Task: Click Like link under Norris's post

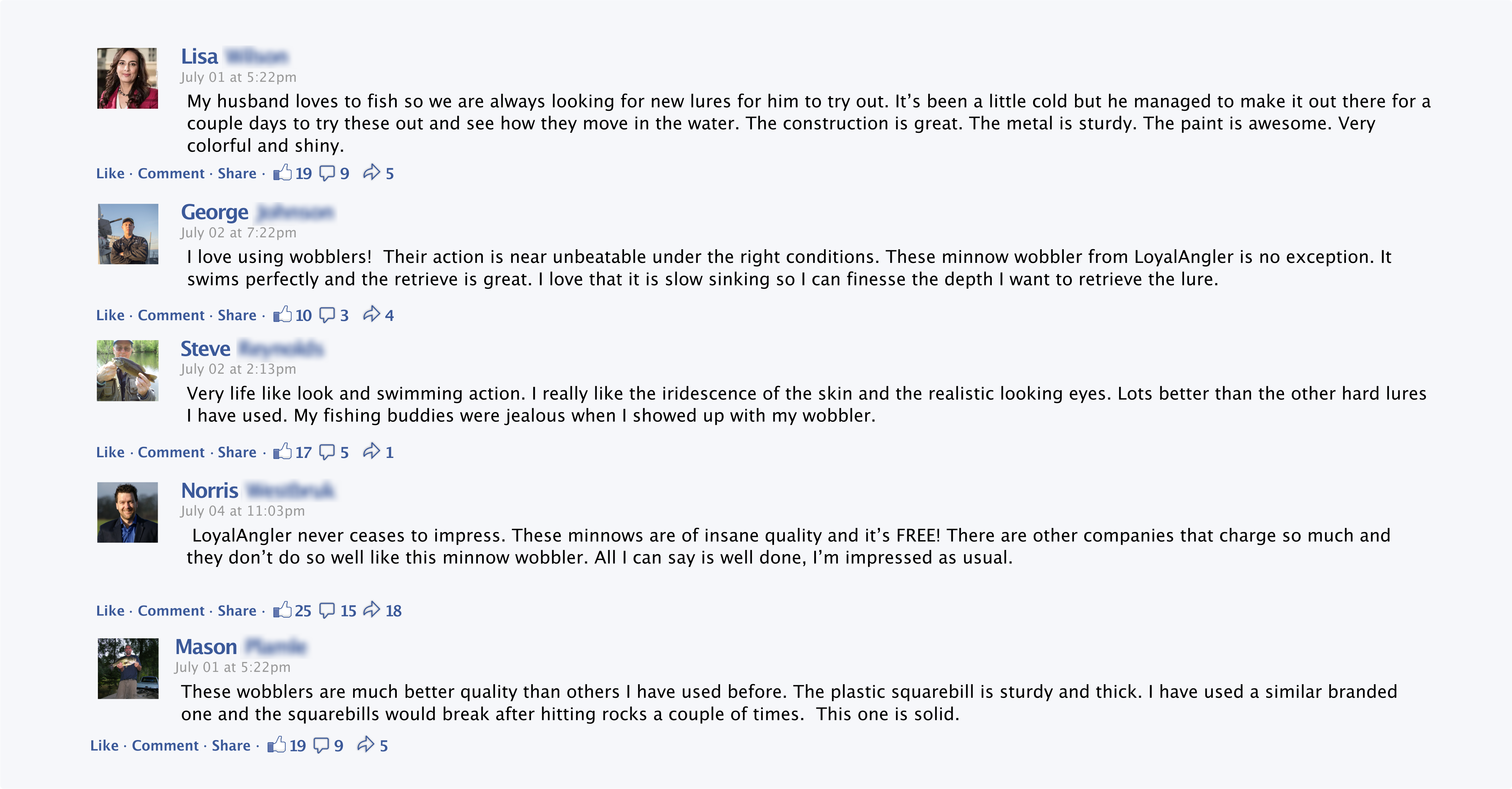Action: pos(110,610)
